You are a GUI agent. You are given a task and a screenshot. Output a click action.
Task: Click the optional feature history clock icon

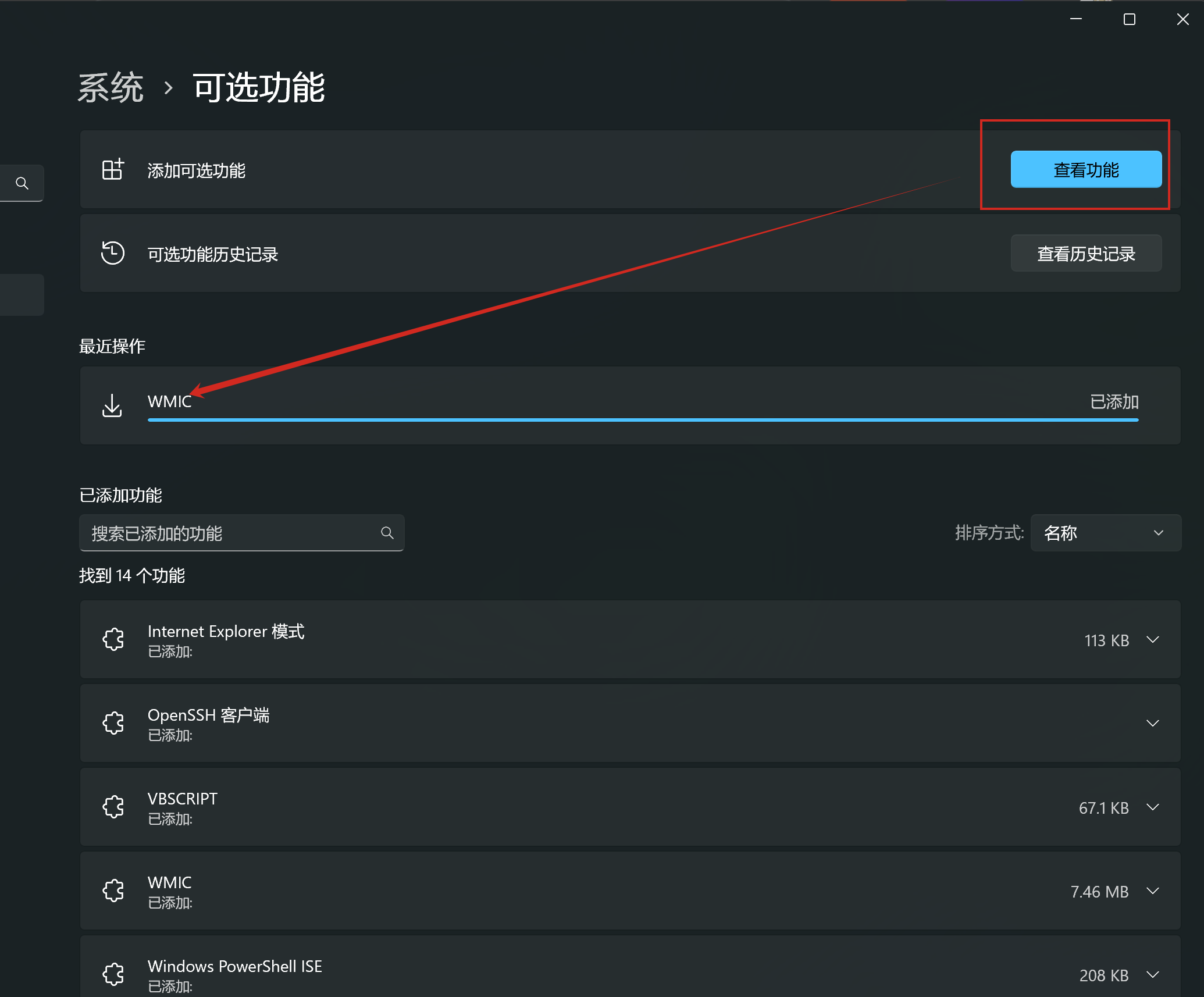tap(112, 253)
